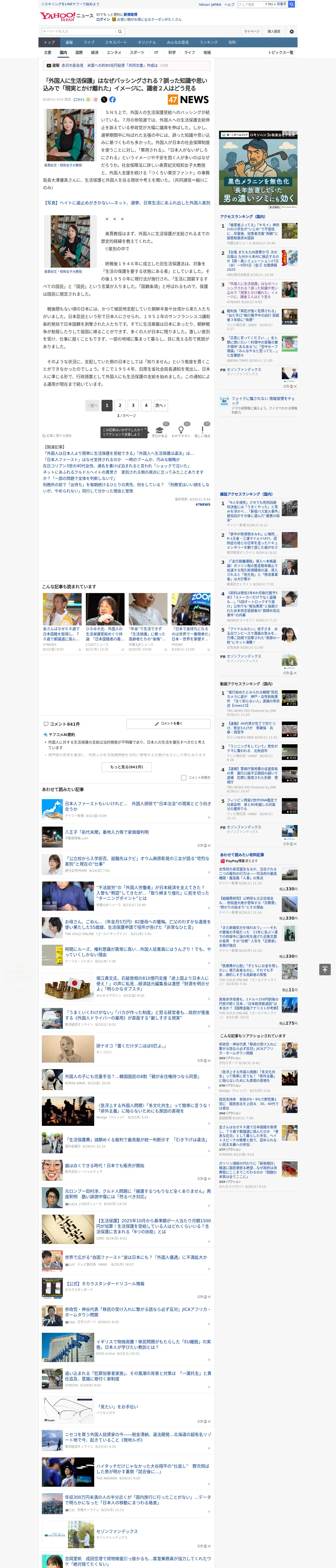Open the ランキング navigation tab
The width and height of the screenshot is (336, 1568).
(209, 43)
